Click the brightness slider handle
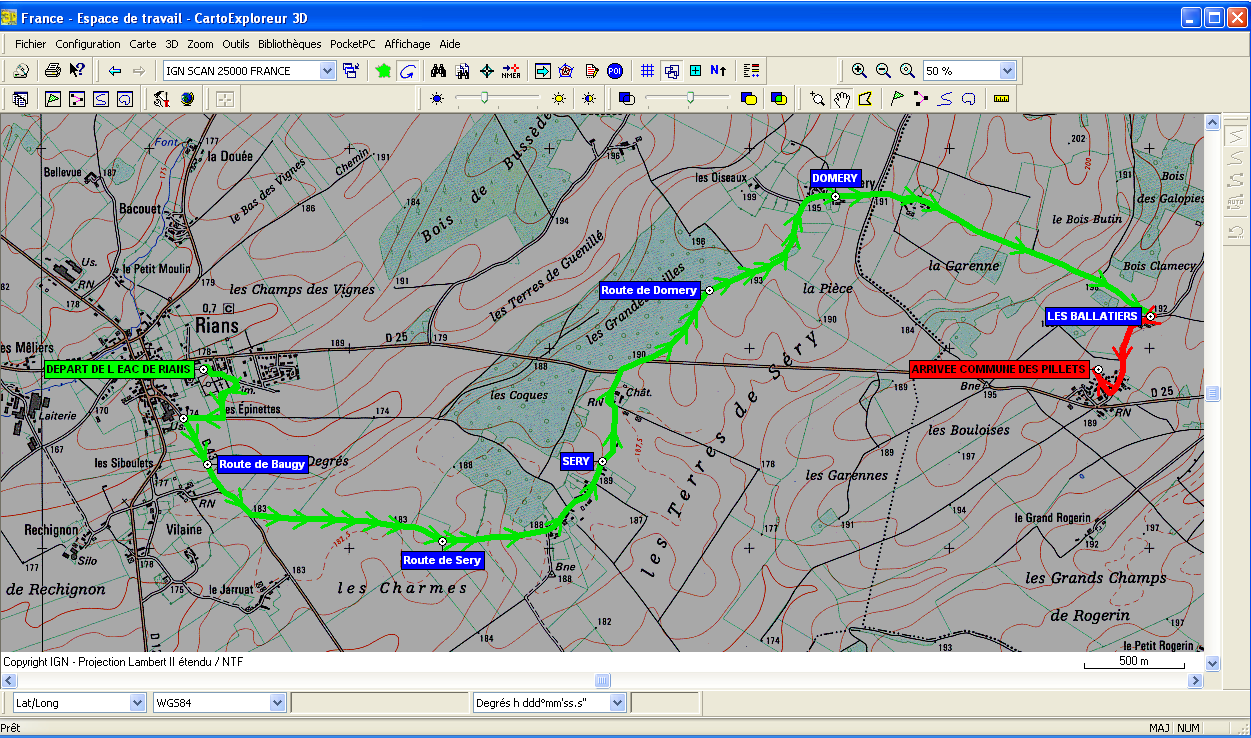This screenshot has width=1251, height=738. click(x=484, y=98)
